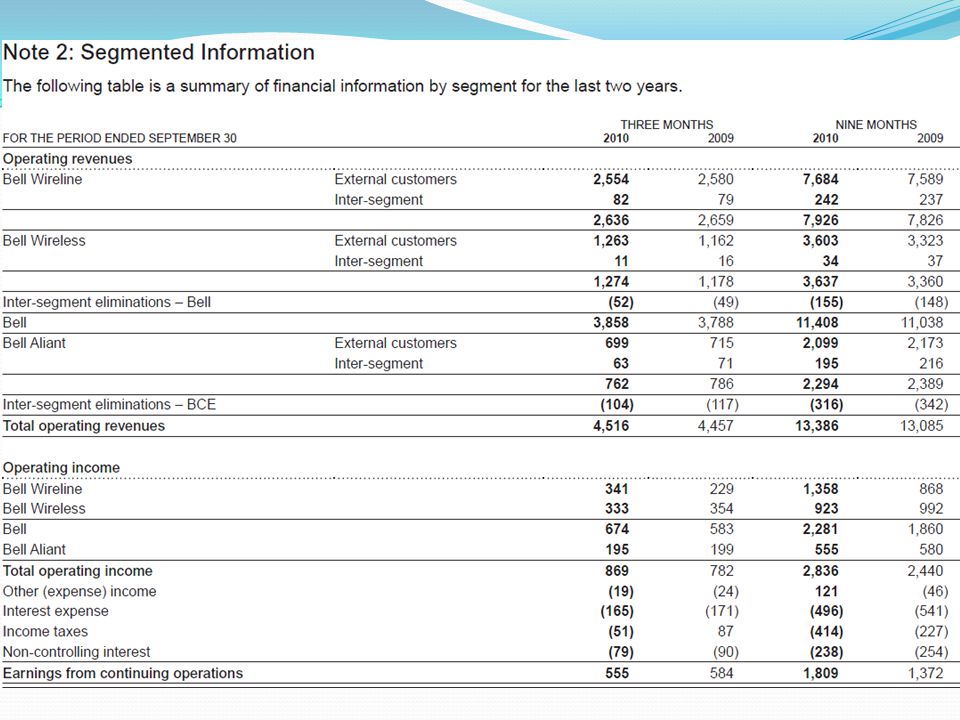Click 'External customers' in Bell Aliant row
Viewport: 960px width, 720px height.
(396, 343)
